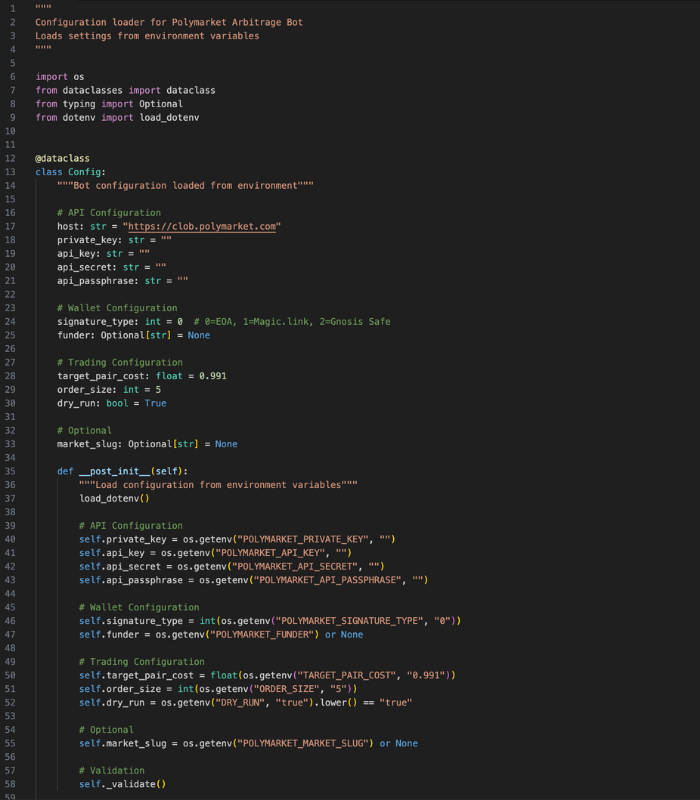
Task: Click 'funder: Optional[str] = None' line
Action: point(134,335)
